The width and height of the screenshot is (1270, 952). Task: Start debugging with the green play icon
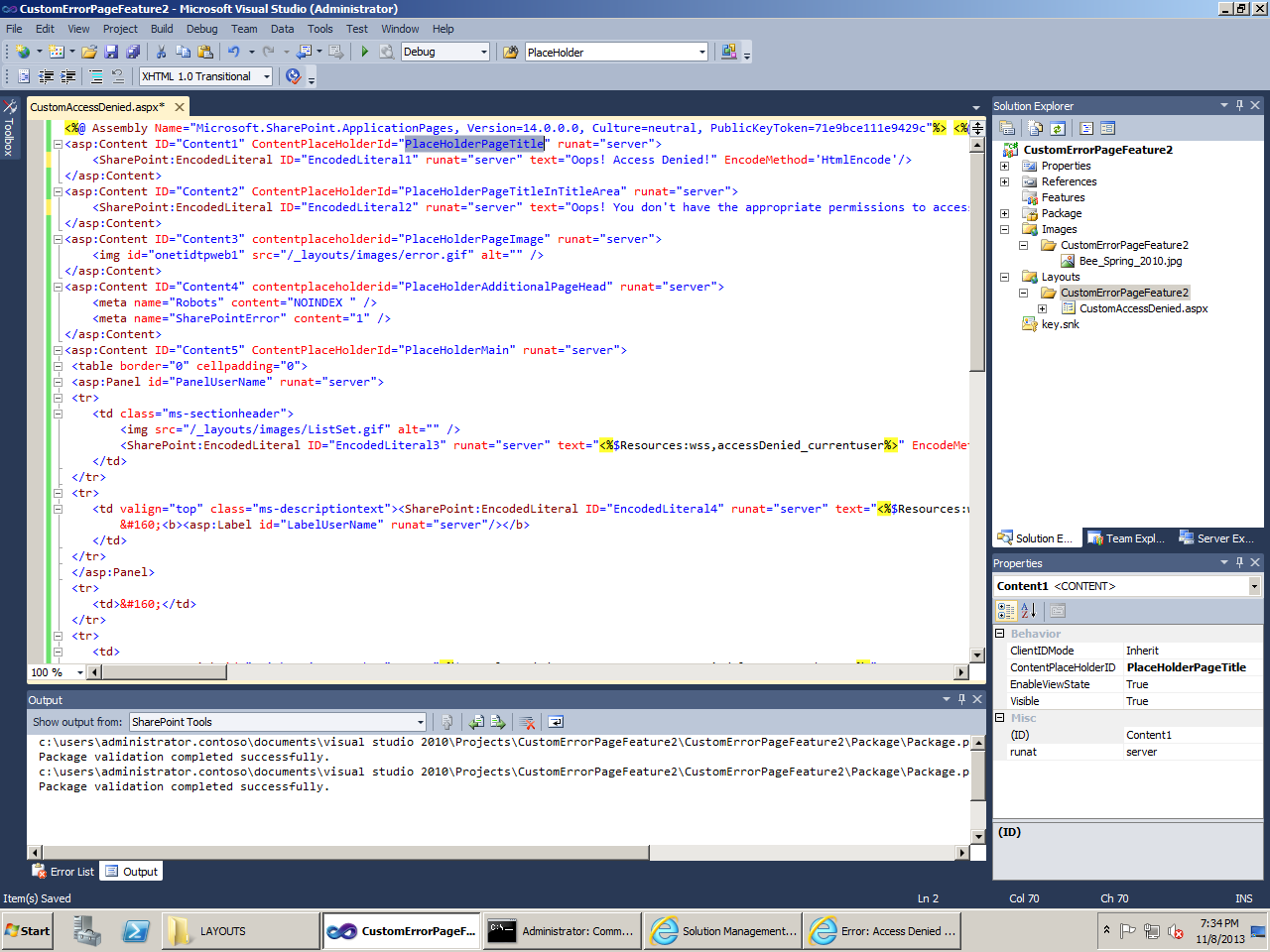coord(365,52)
